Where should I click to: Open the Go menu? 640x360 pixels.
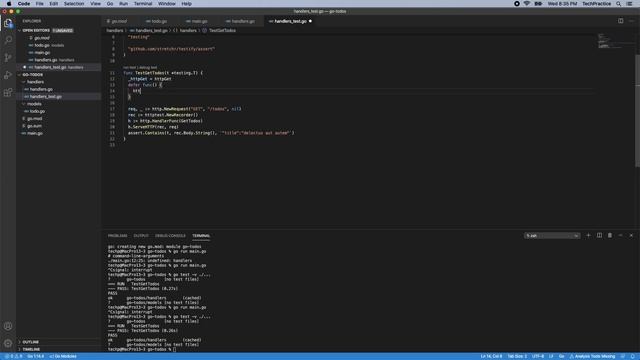[110, 4]
